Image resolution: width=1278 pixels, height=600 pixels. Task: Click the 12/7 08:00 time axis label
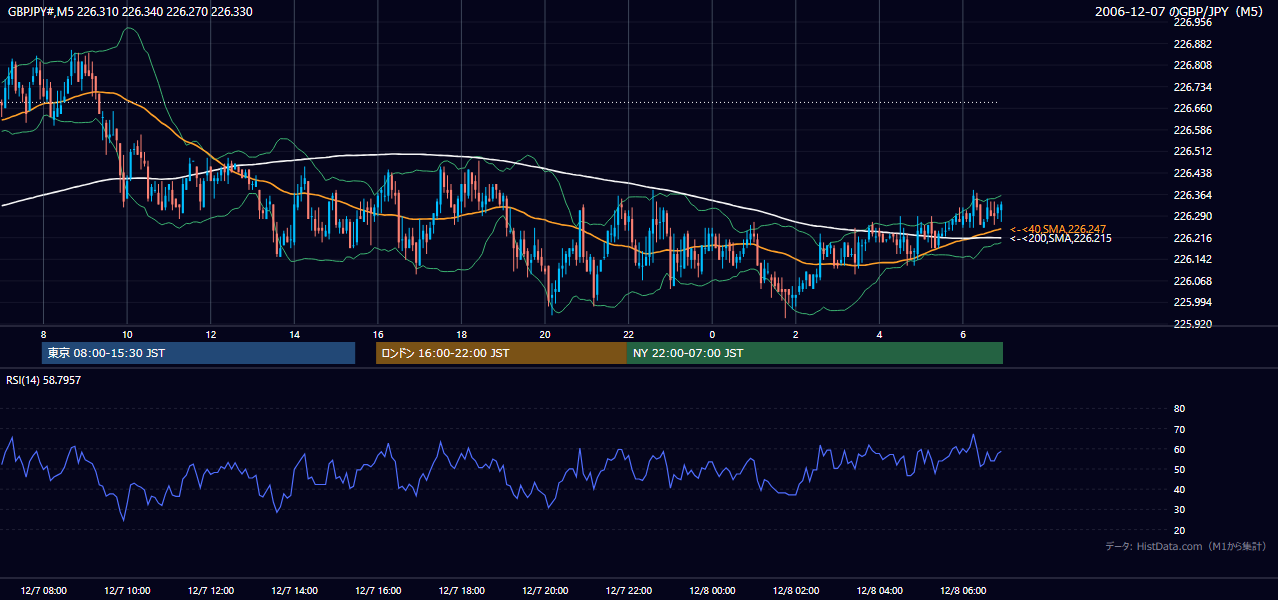tap(43, 591)
